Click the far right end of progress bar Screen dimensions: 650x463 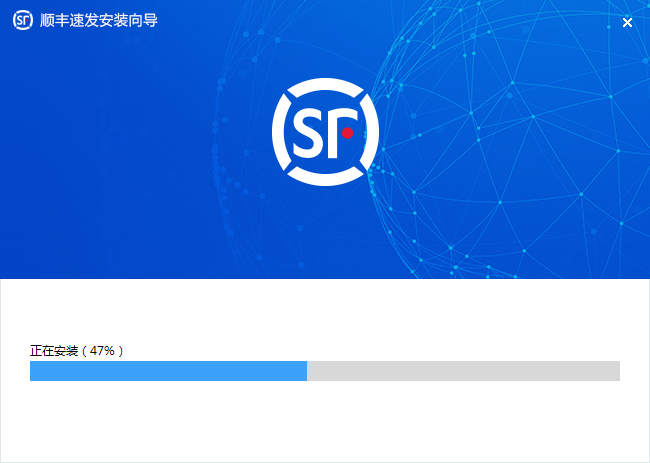point(617,371)
